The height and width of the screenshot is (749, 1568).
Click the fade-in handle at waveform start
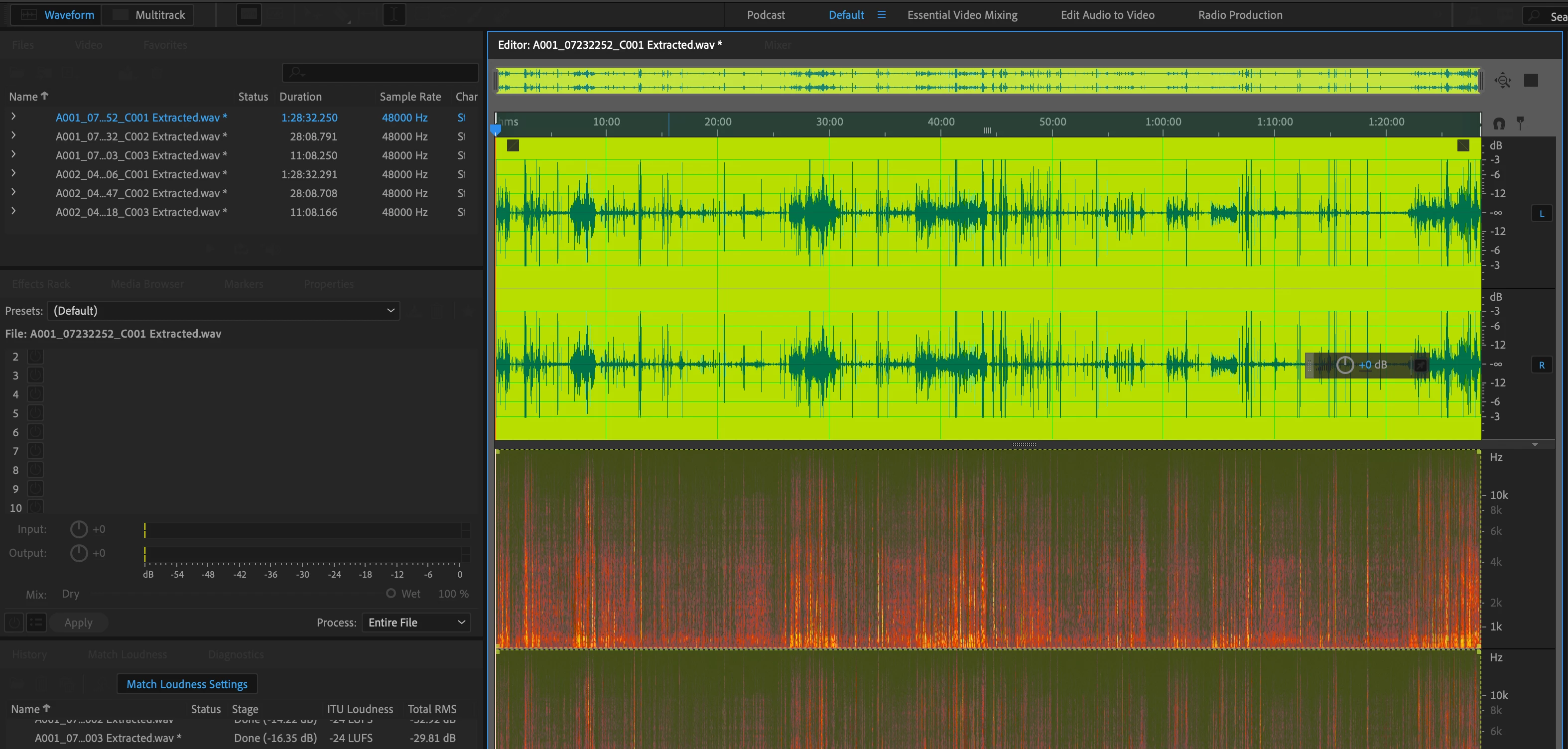513,145
